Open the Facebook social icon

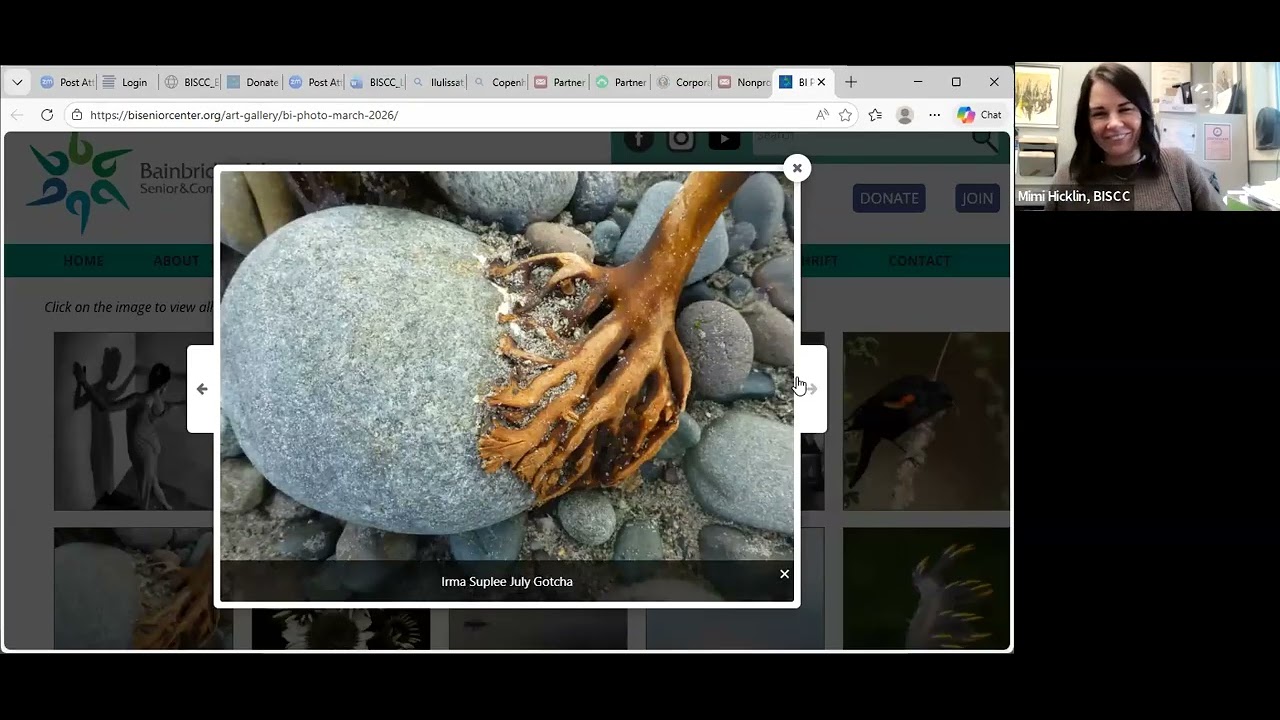639,140
